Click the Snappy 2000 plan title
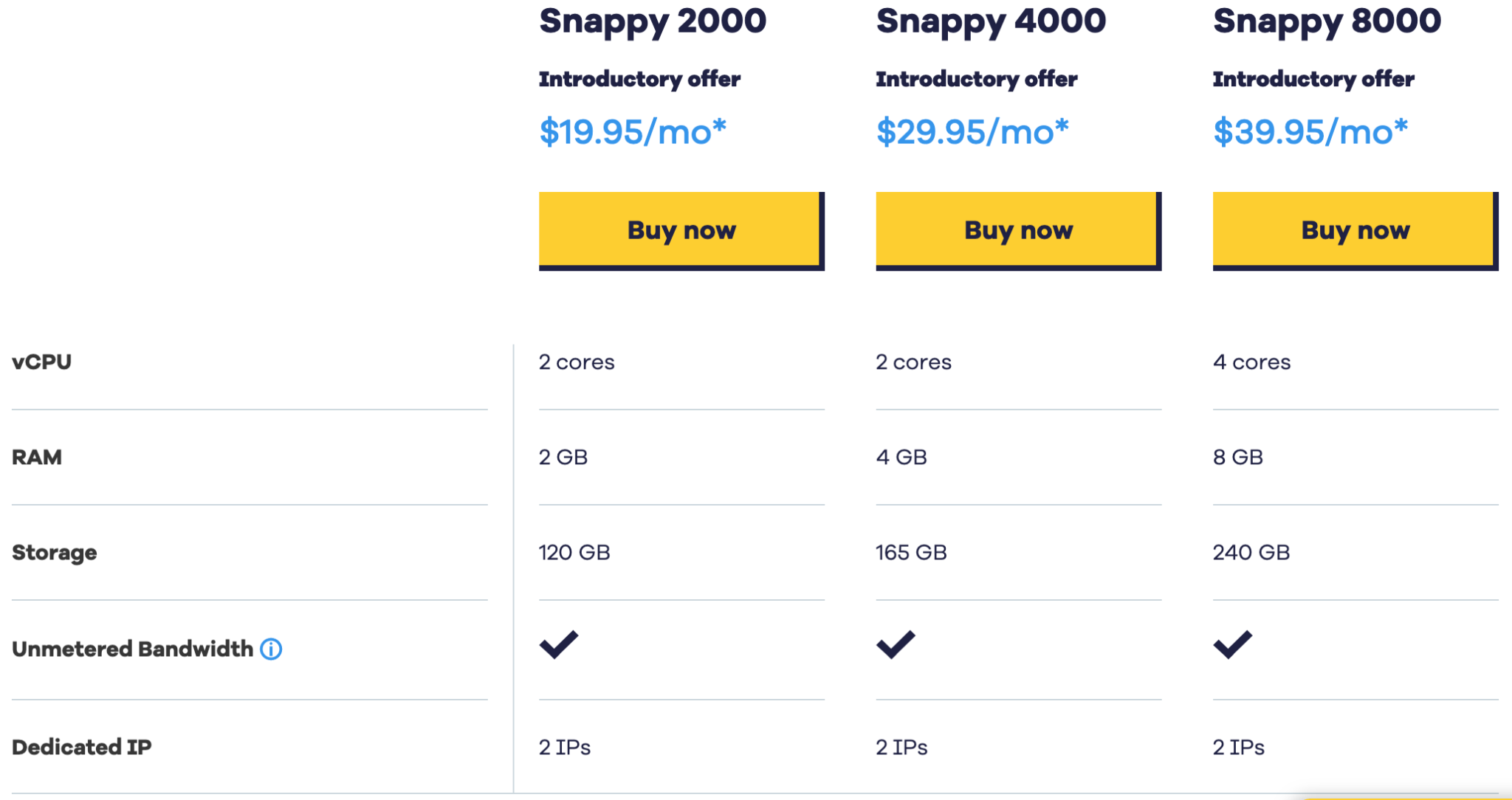Screen dimensions: 1512x800 653,21
